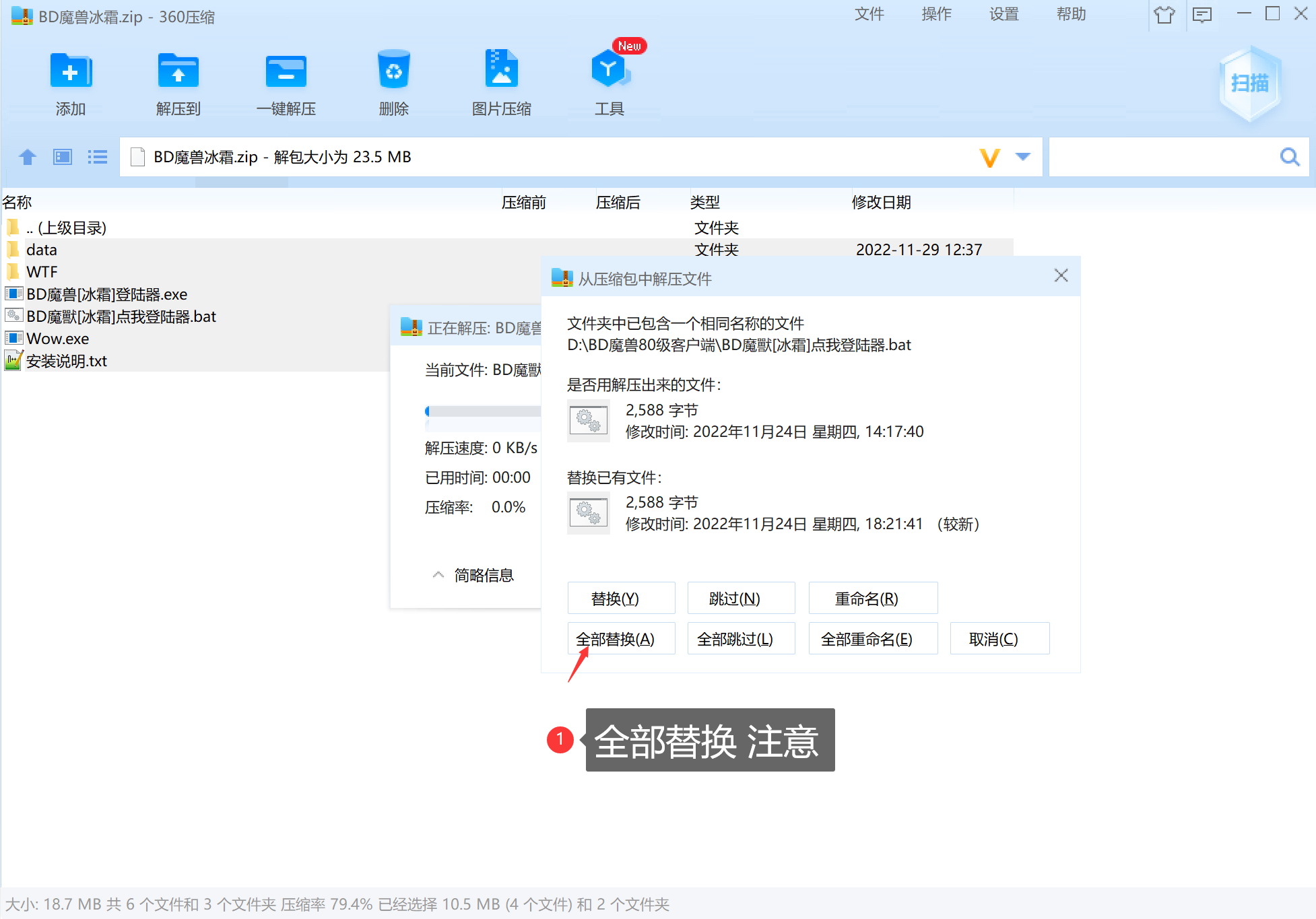
Task: Sort by 压缩前 column header
Action: (524, 202)
